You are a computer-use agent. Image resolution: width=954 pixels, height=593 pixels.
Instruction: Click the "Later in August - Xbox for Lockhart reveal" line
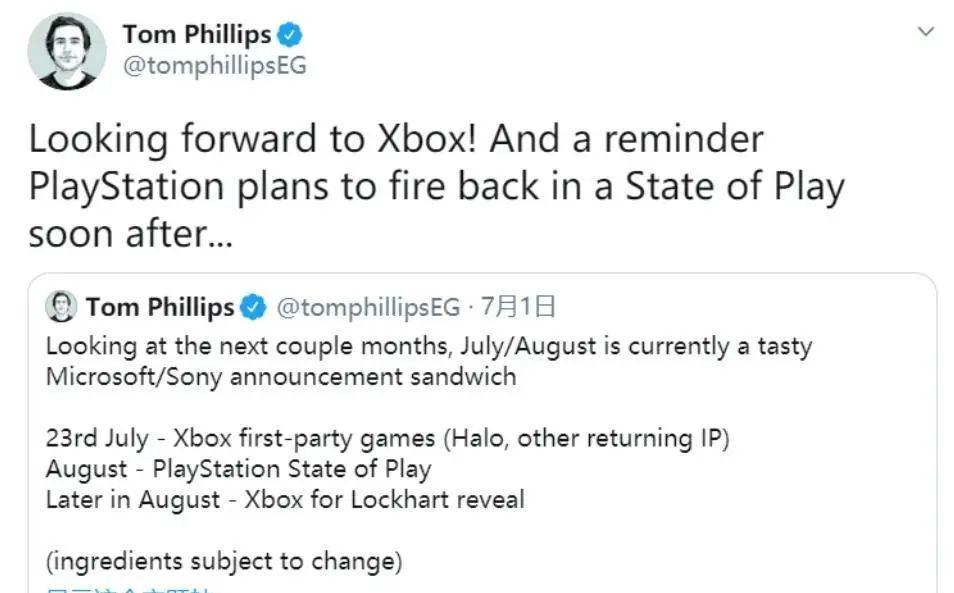[285, 499]
